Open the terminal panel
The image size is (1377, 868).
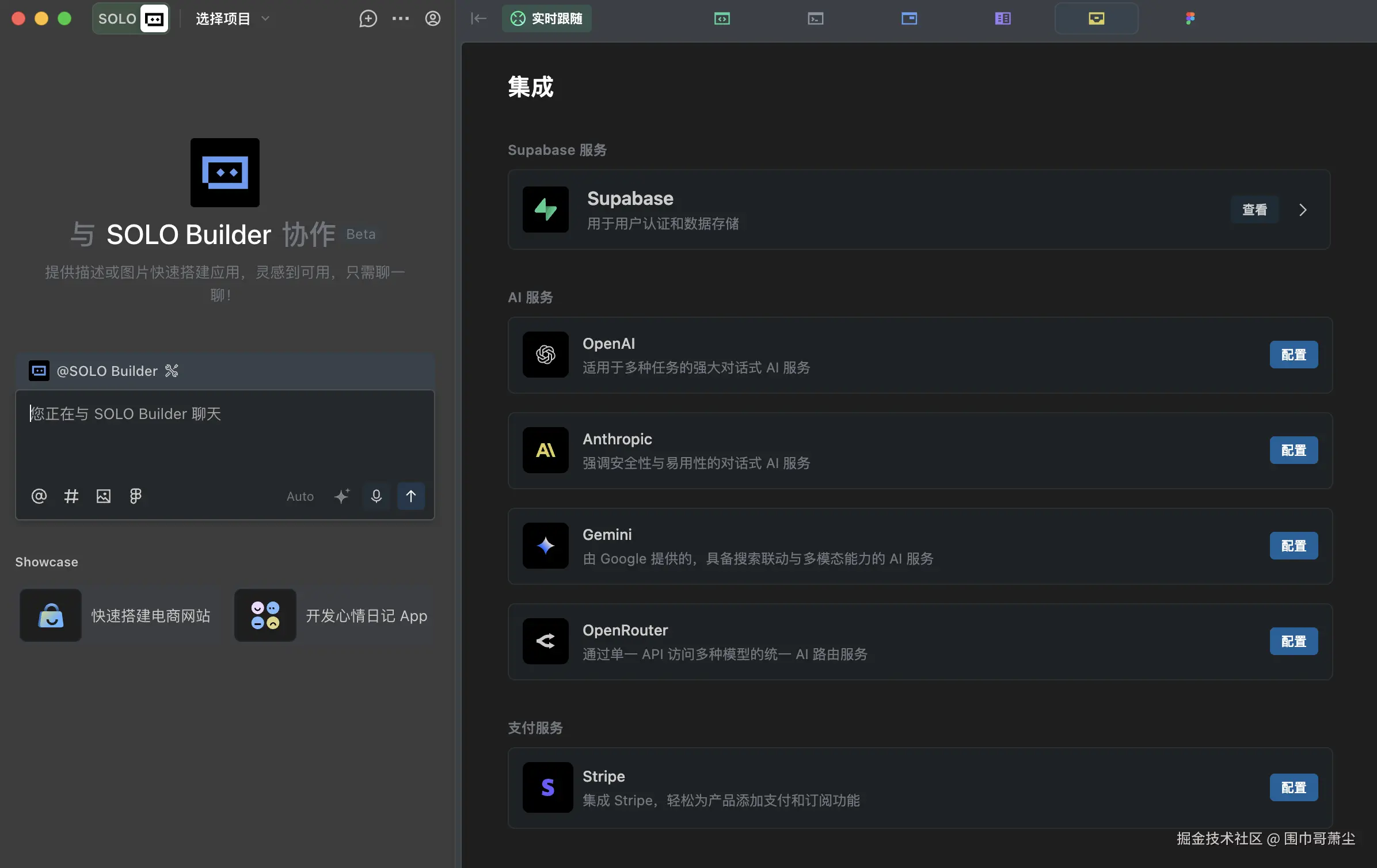(815, 18)
